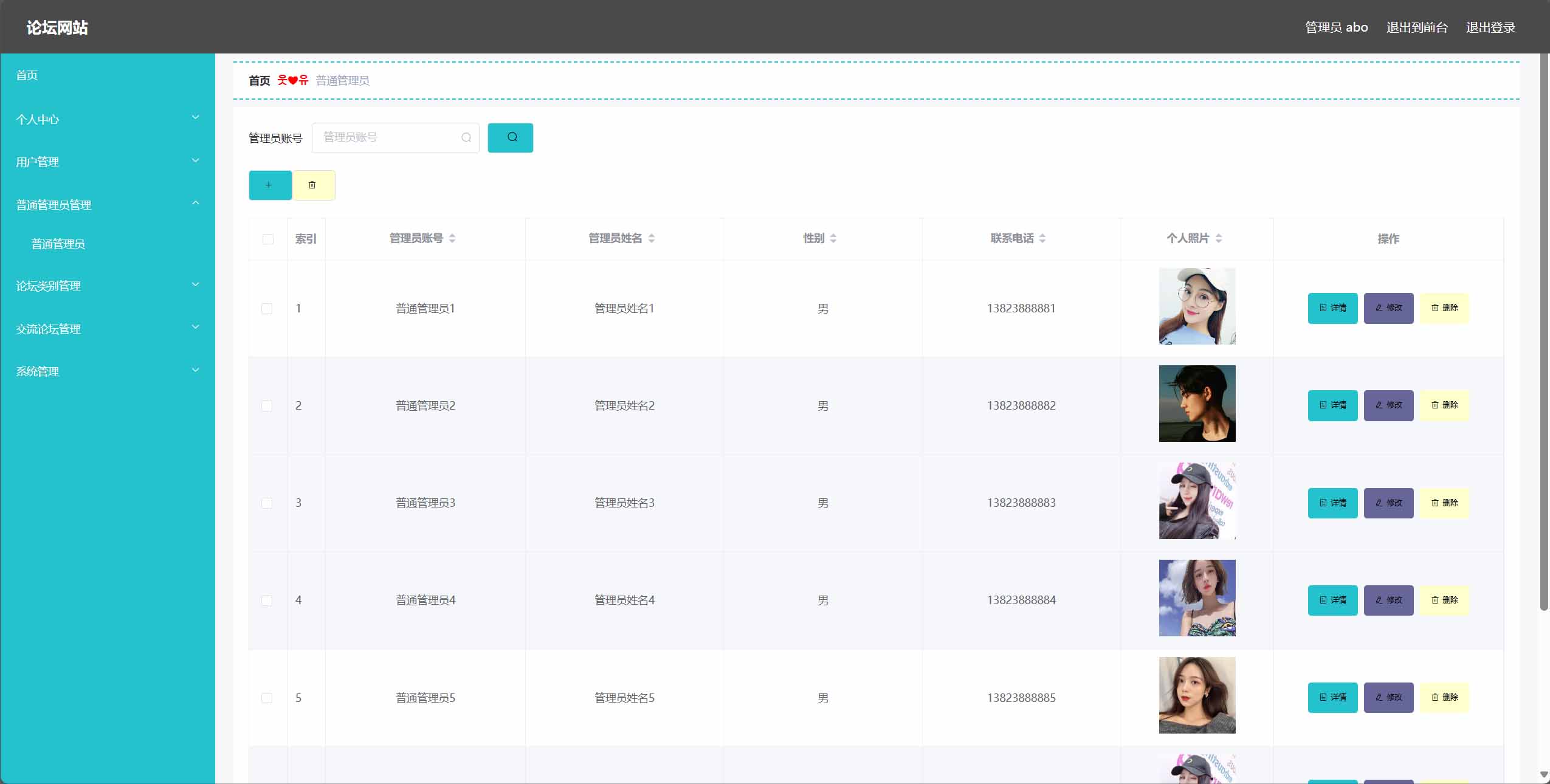Open 详情 for 普通管理员2

point(1332,405)
